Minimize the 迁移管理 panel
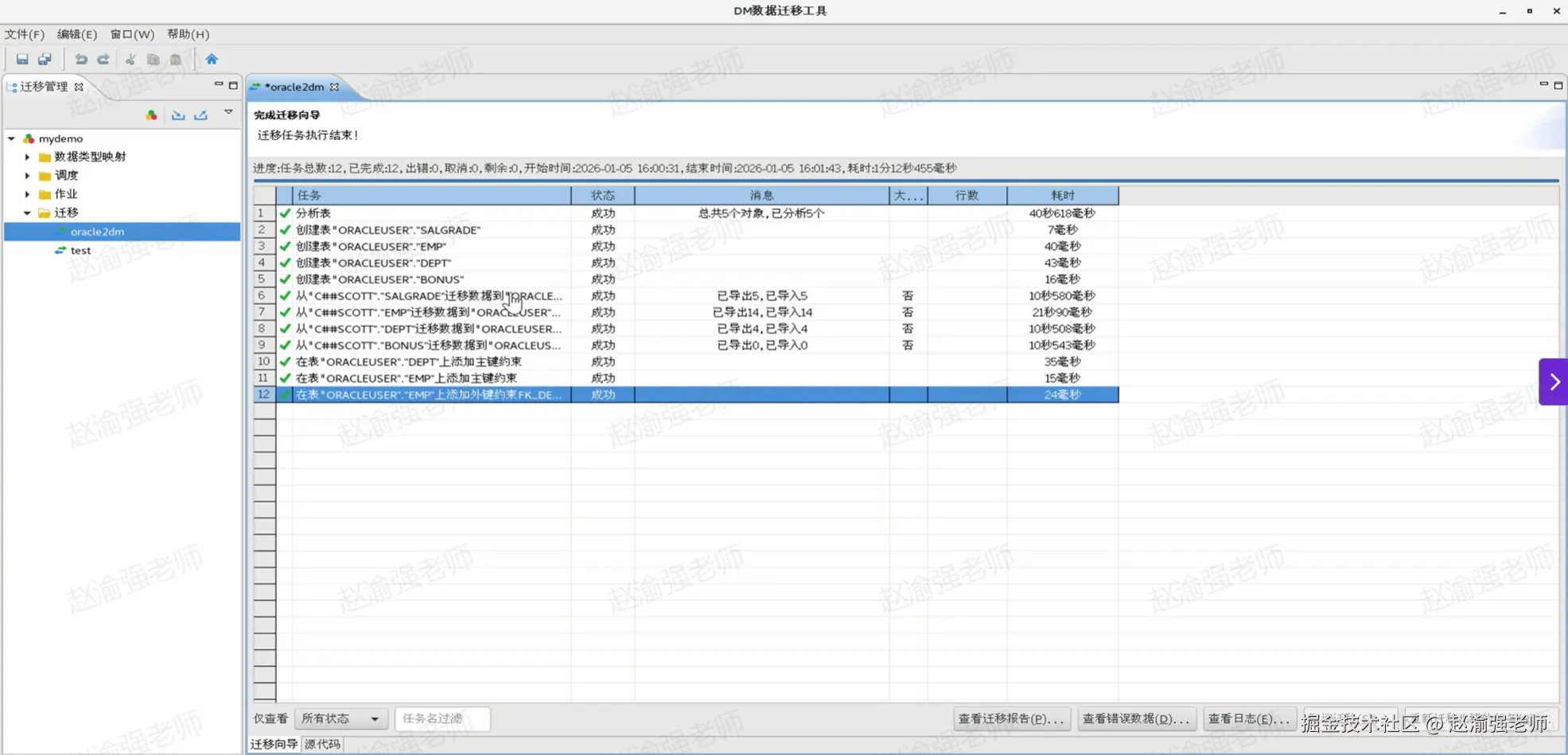The height and width of the screenshot is (755, 1568). [218, 84]
